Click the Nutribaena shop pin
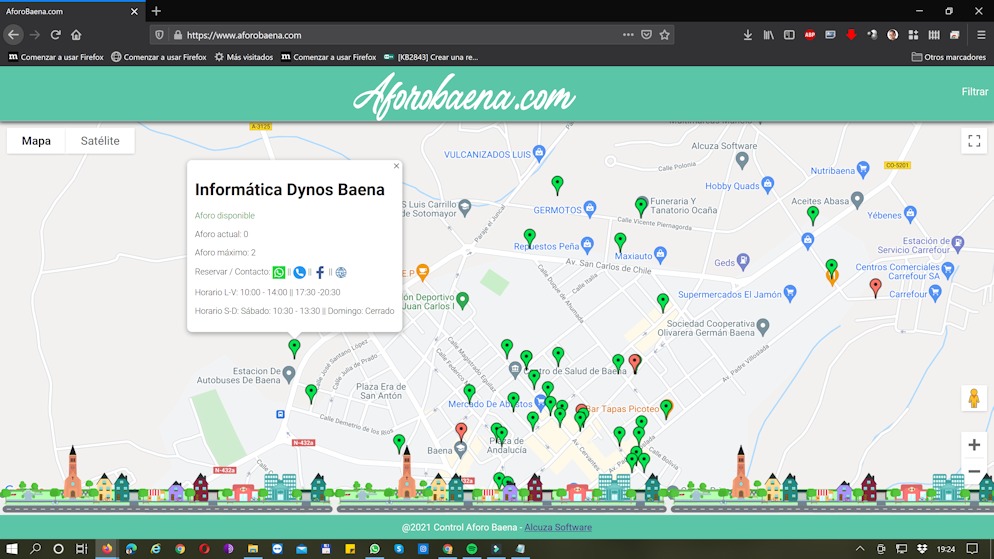 (863, 169)
